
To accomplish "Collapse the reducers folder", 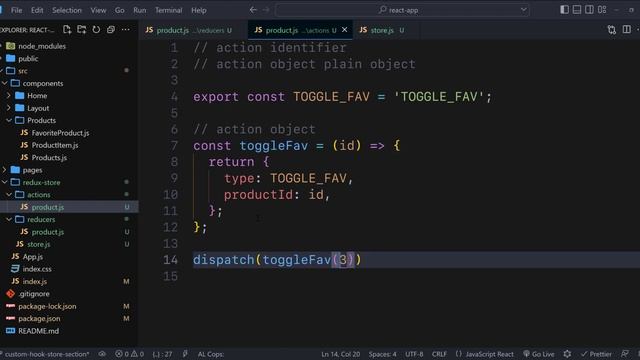I will 41,220.
